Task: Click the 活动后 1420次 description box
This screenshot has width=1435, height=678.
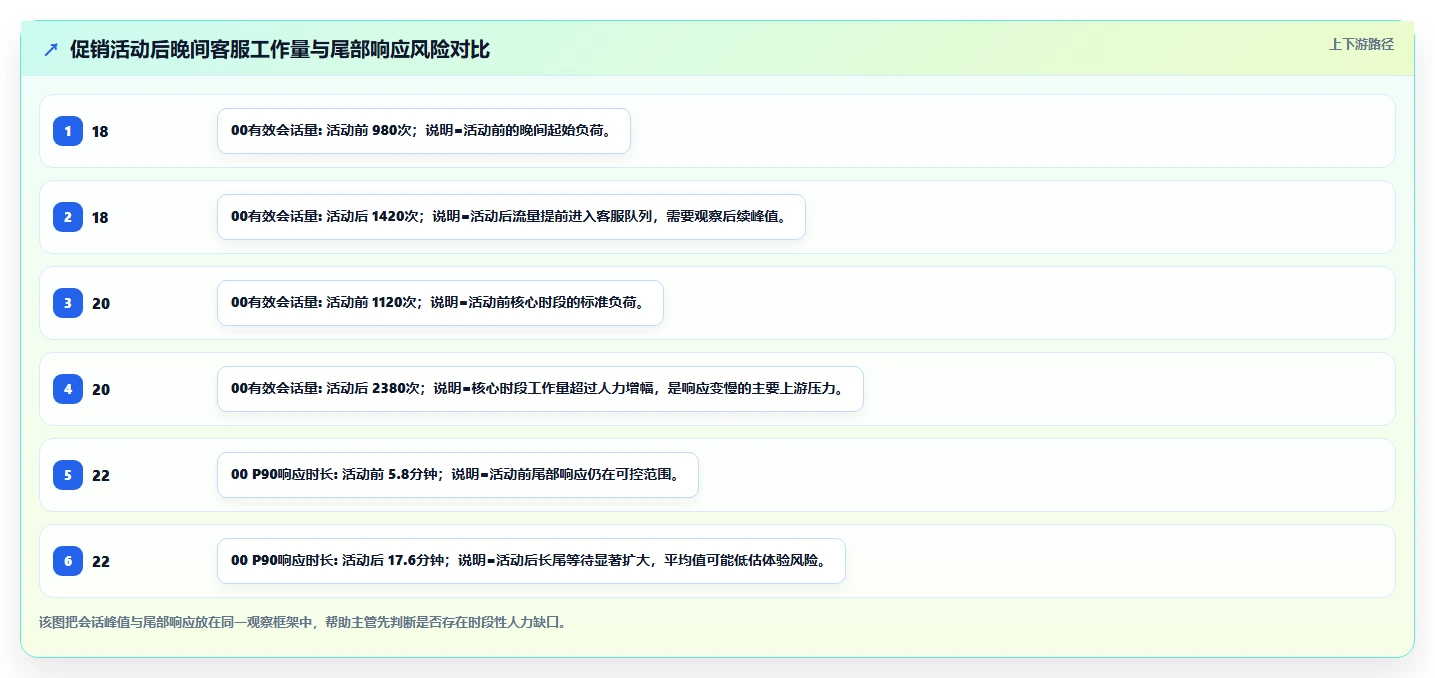Action: [x=511, y=217]
